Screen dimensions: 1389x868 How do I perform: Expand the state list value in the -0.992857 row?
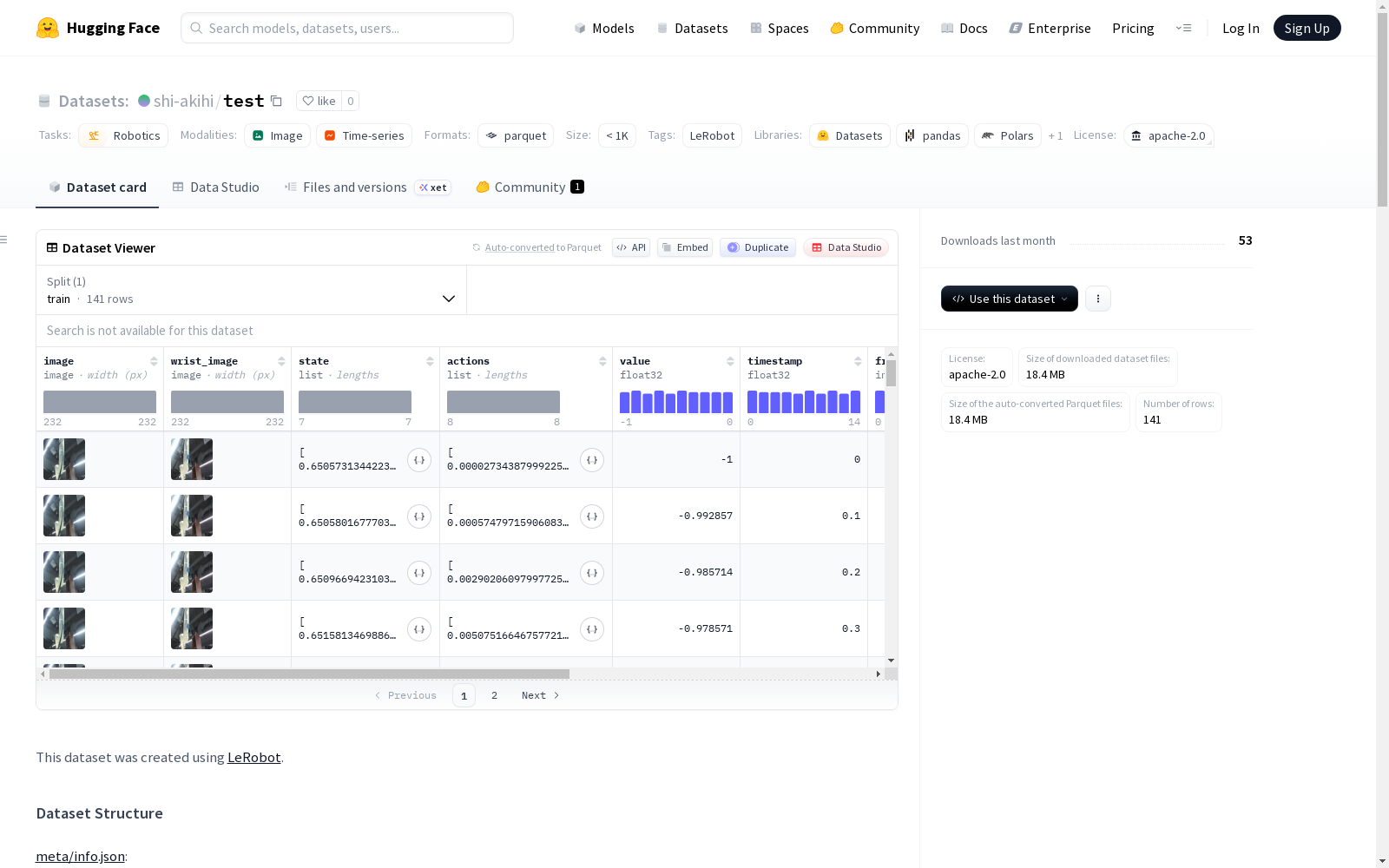pos(419,516)
